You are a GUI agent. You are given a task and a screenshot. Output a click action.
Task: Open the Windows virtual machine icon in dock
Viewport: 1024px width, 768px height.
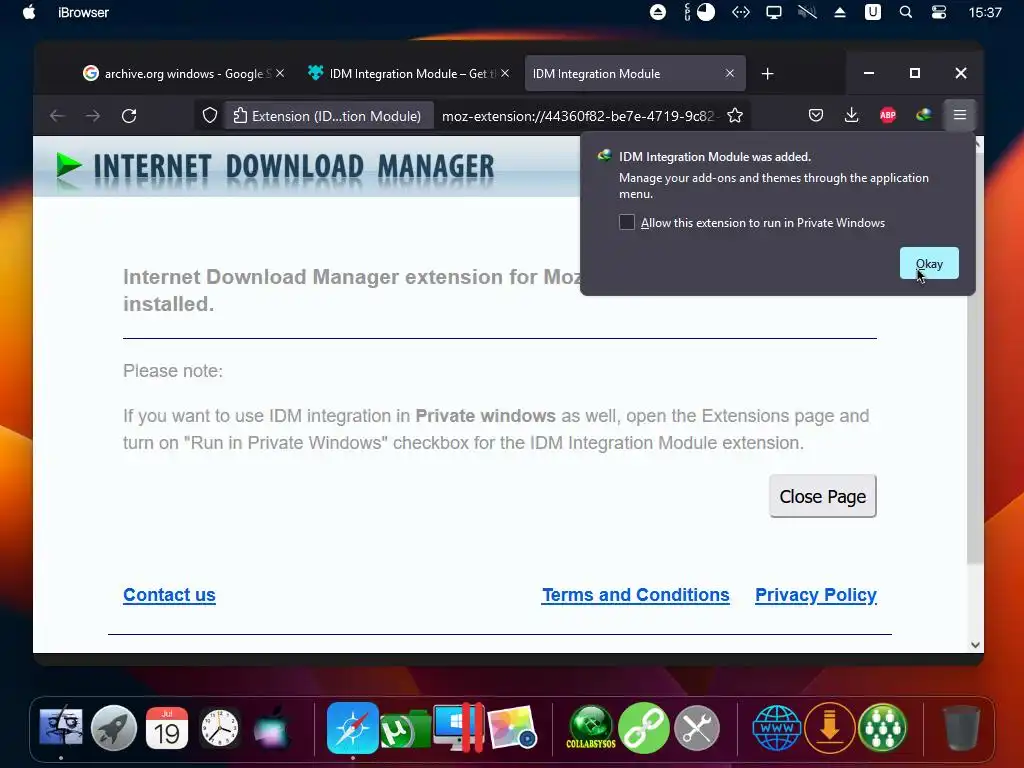[458, 728]
